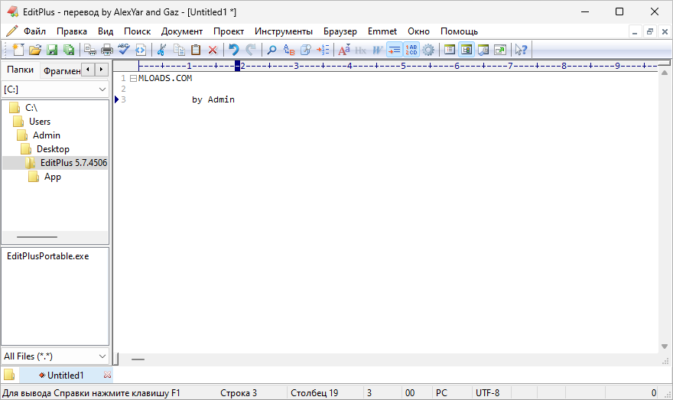Toggle the Word wrap W icon

pyautogui.click(x=377, y=50)
